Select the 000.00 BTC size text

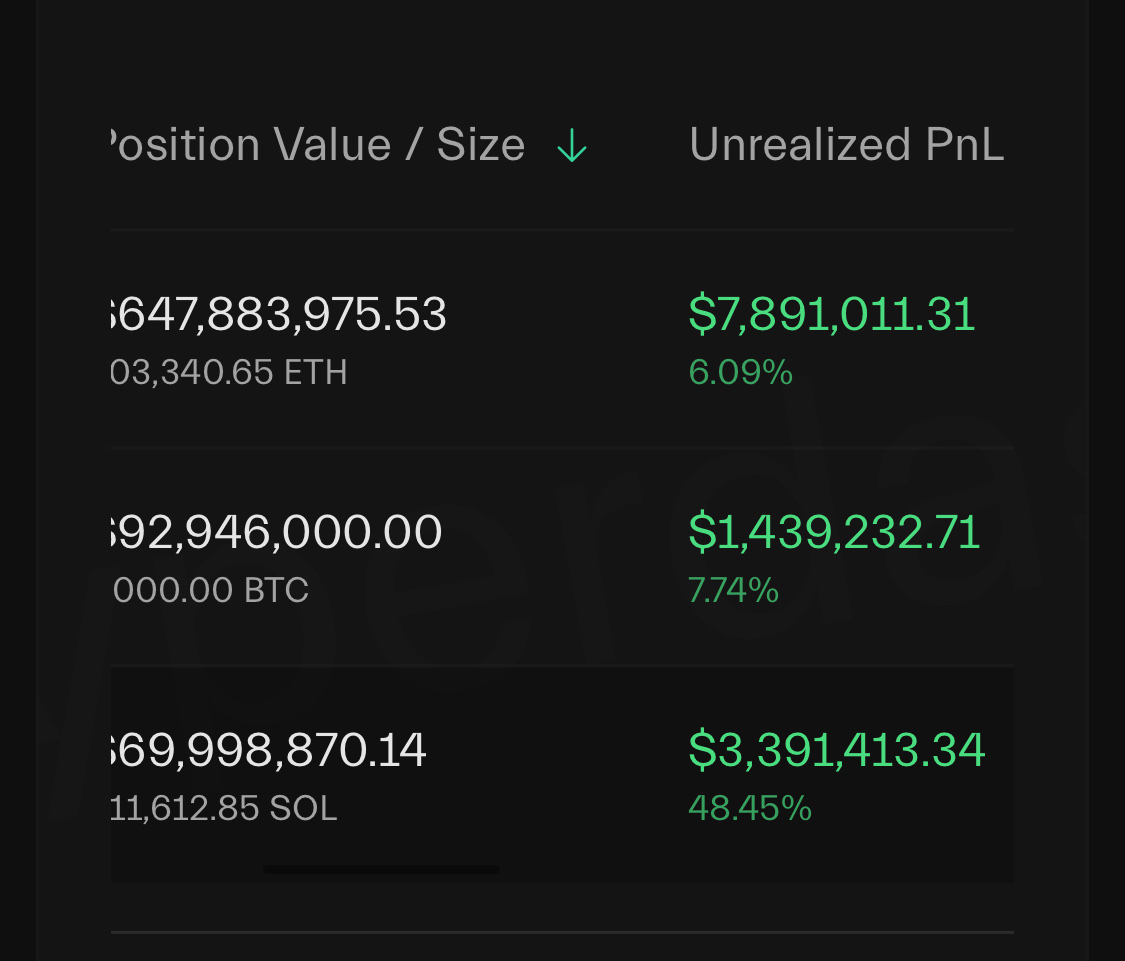[210, 590]
